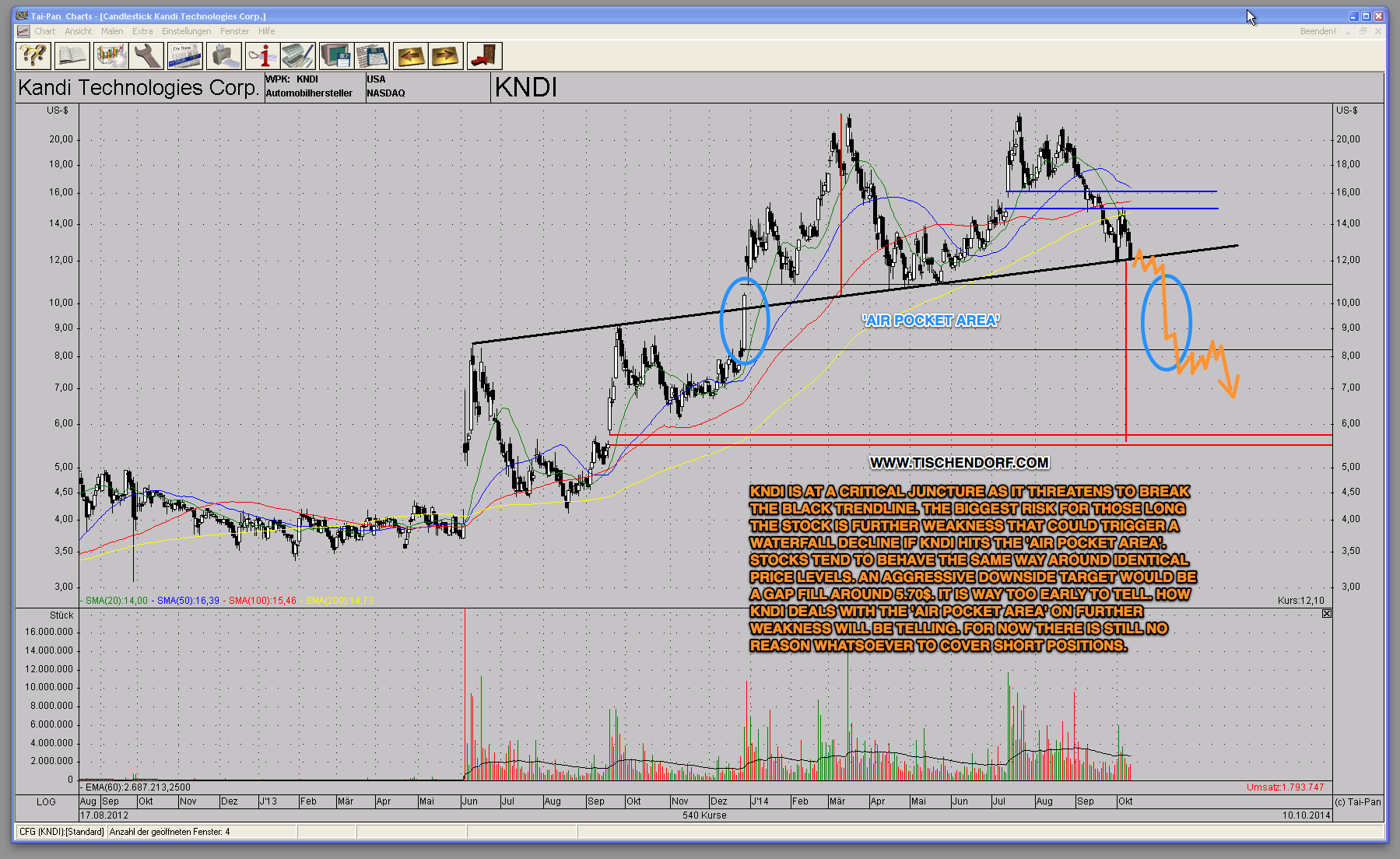Screen dimensions: 1400x859
Task: Close the volume panel with X box
Action: [x=1326, y=614]
